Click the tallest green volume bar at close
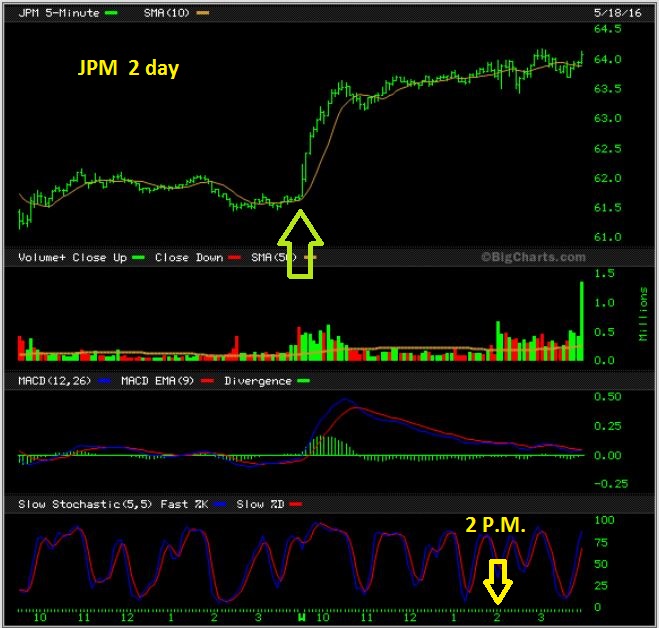This screenshot has width=659, height=628. tap(582, 321)
